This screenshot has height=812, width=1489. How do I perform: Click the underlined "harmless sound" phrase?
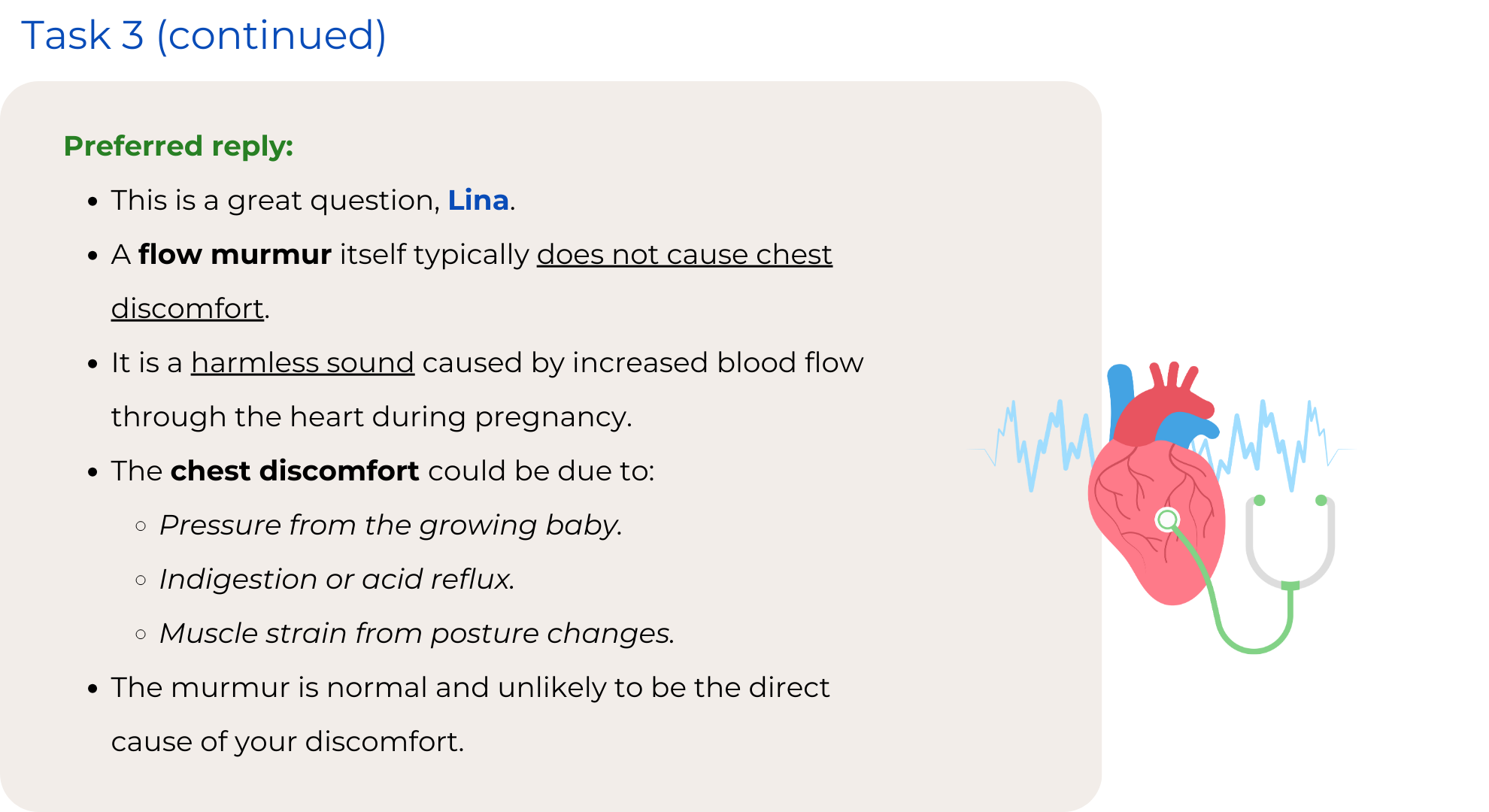(x=302, y=363)
